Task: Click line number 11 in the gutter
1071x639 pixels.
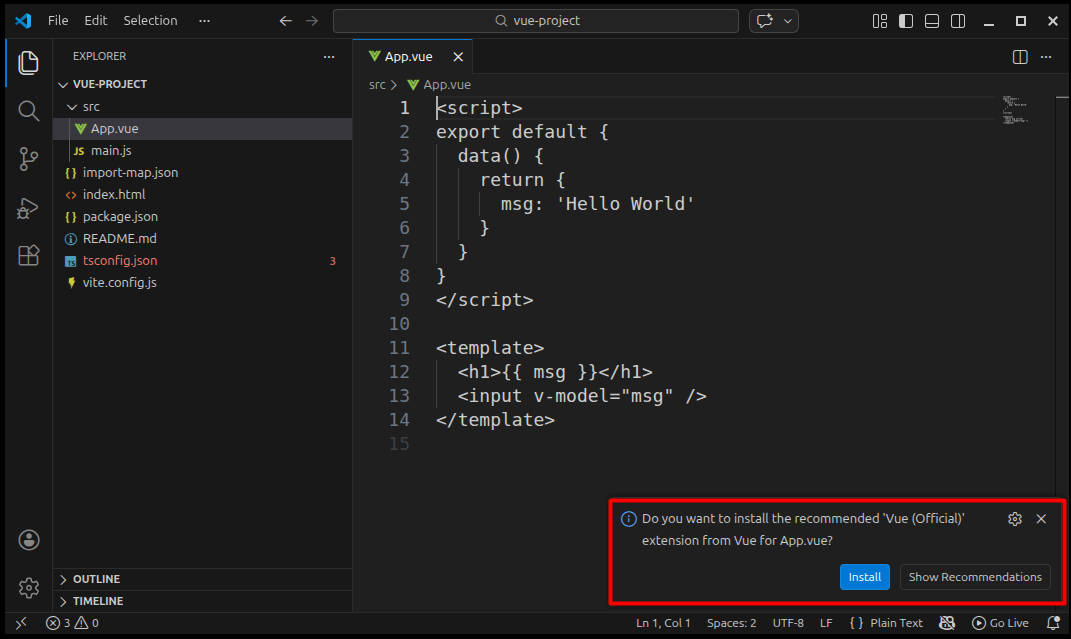Action: click(x=399, y=348)
